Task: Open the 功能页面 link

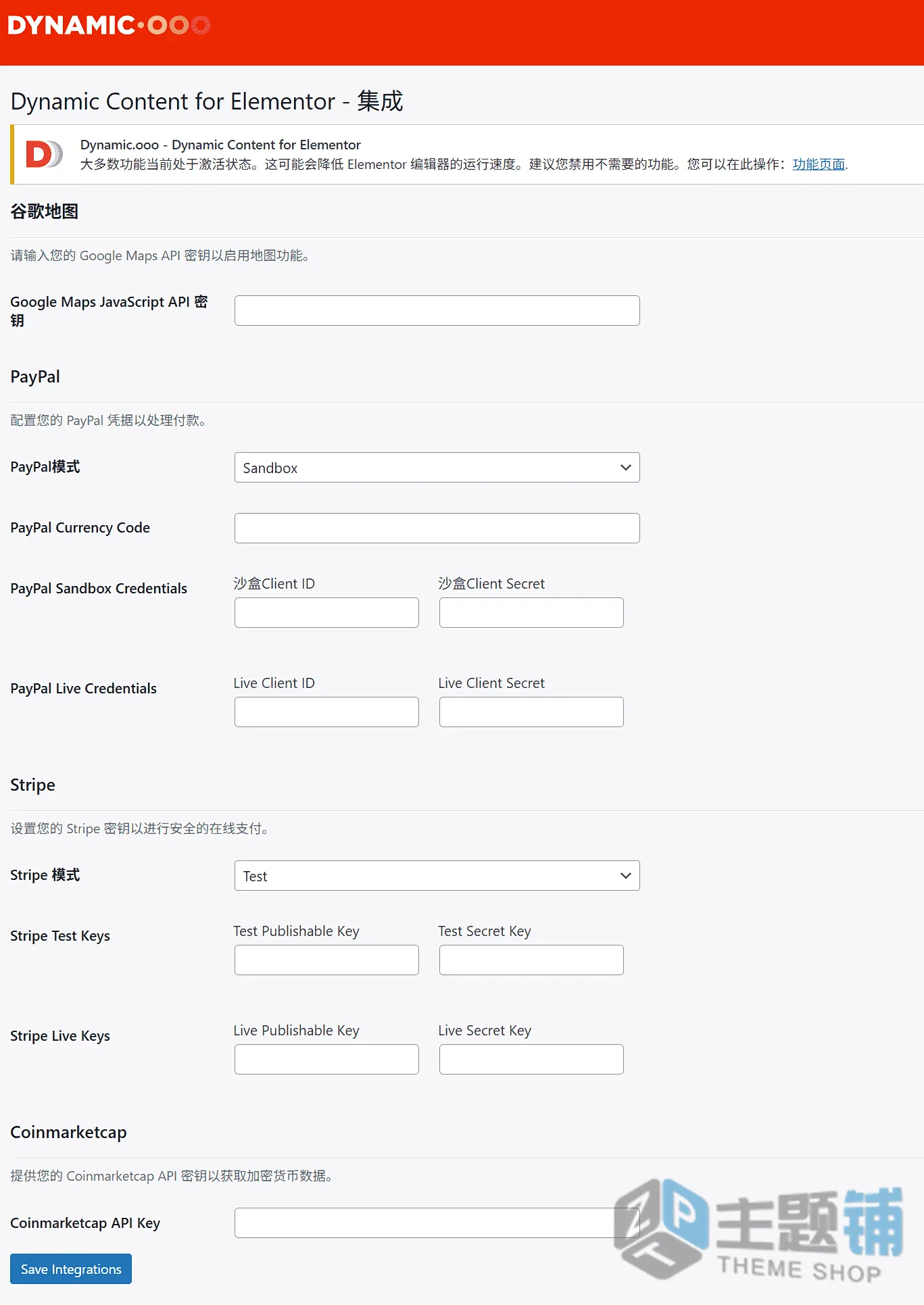Action: (x=819, y=164)
